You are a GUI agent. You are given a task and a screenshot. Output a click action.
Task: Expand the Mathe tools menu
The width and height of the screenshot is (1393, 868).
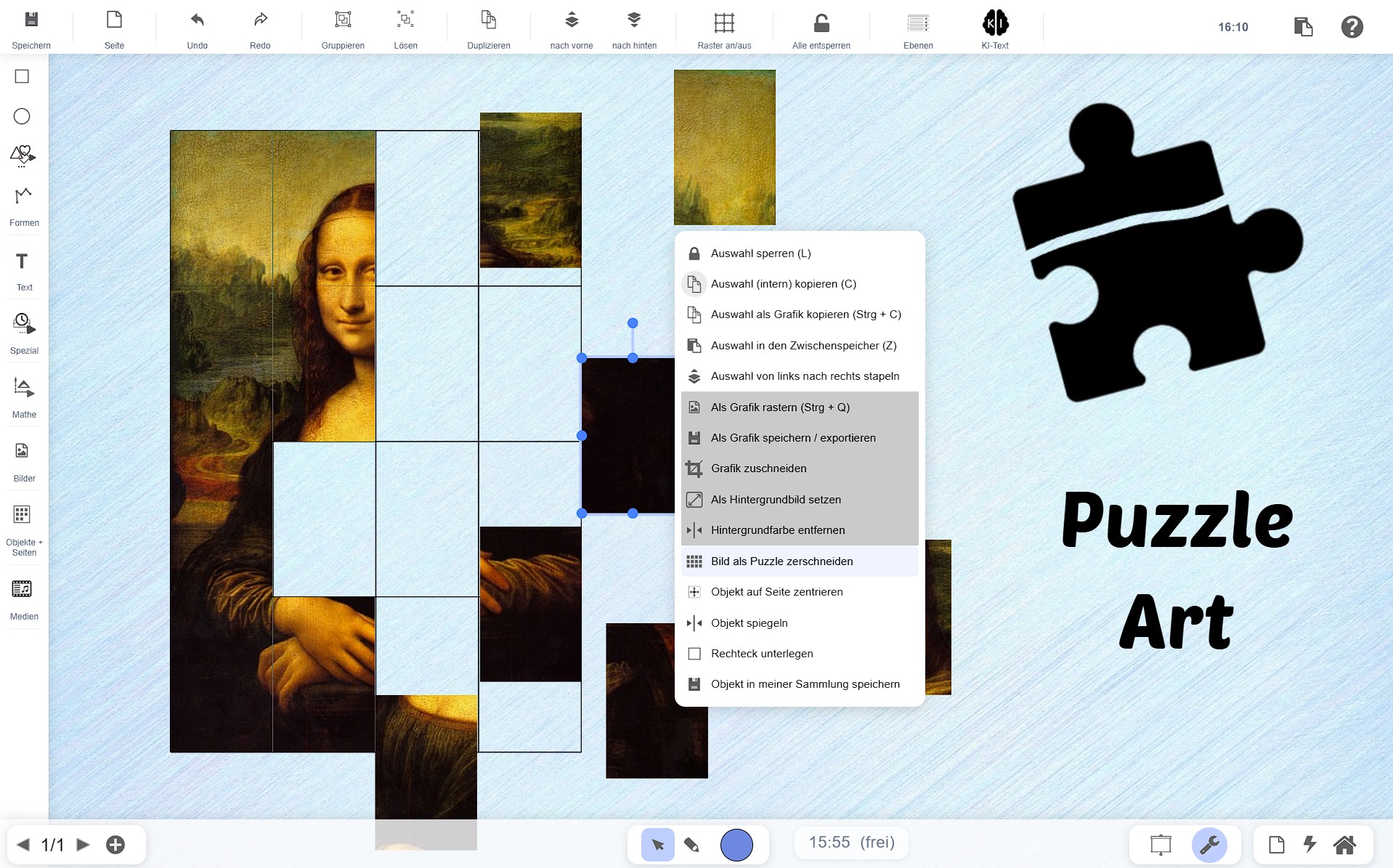point(23,387)
